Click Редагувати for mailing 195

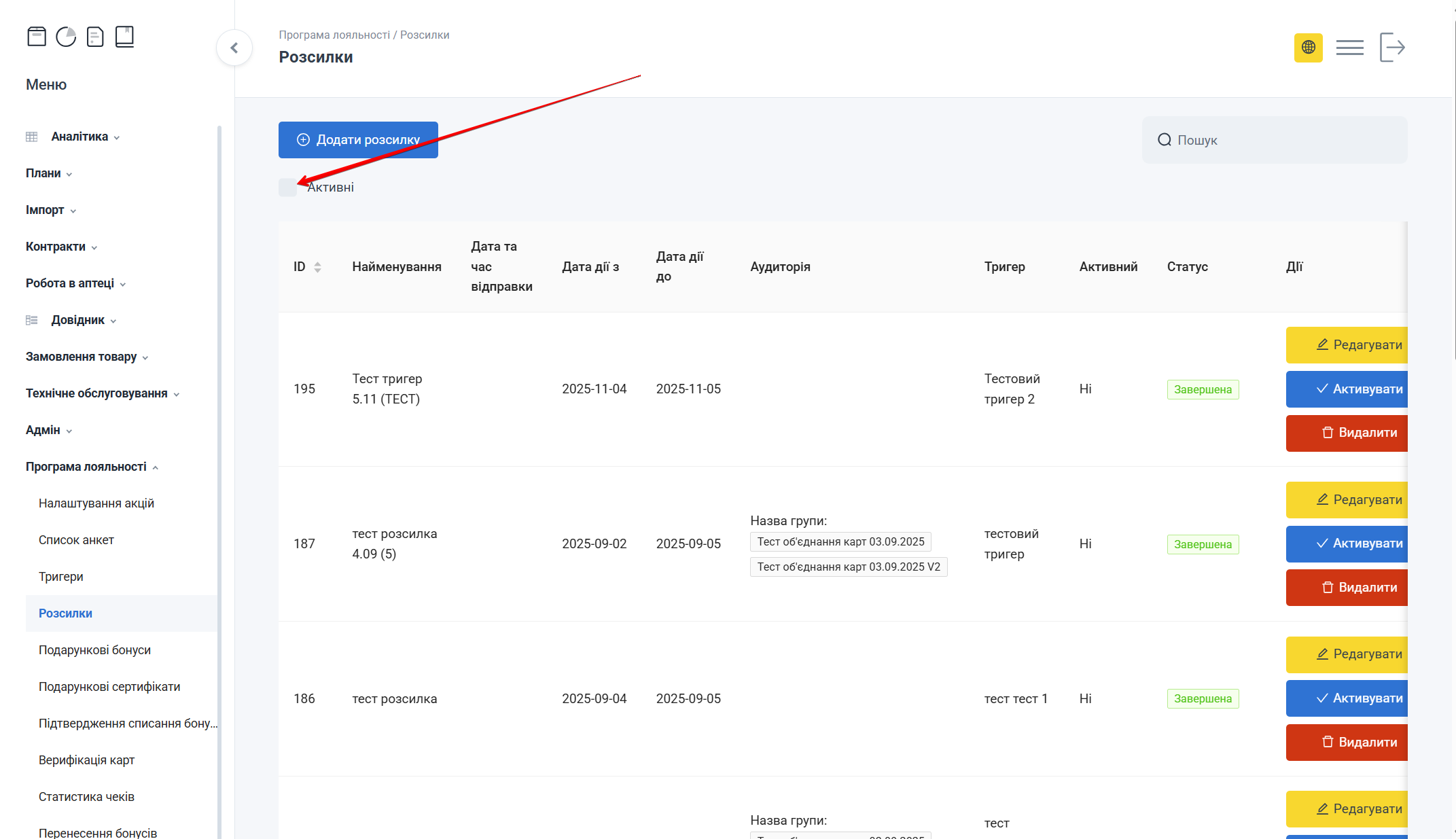pos(1347,345)
